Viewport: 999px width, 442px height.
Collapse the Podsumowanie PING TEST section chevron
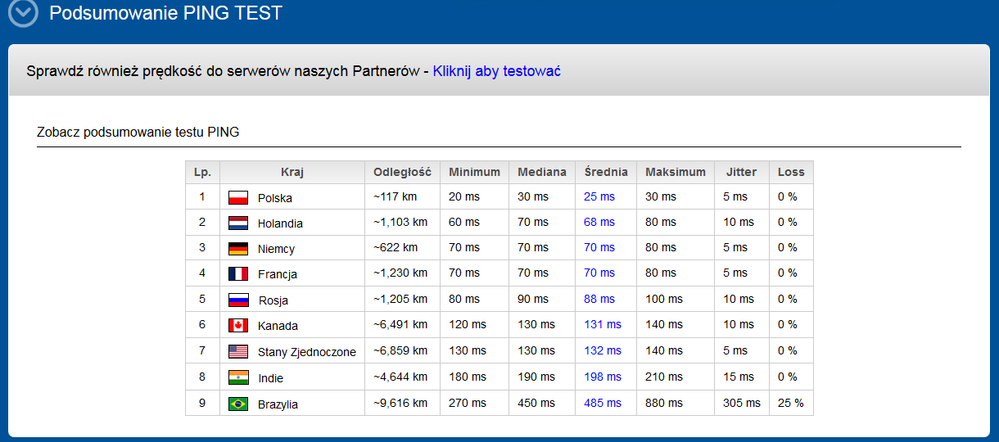tap(24, 14)
